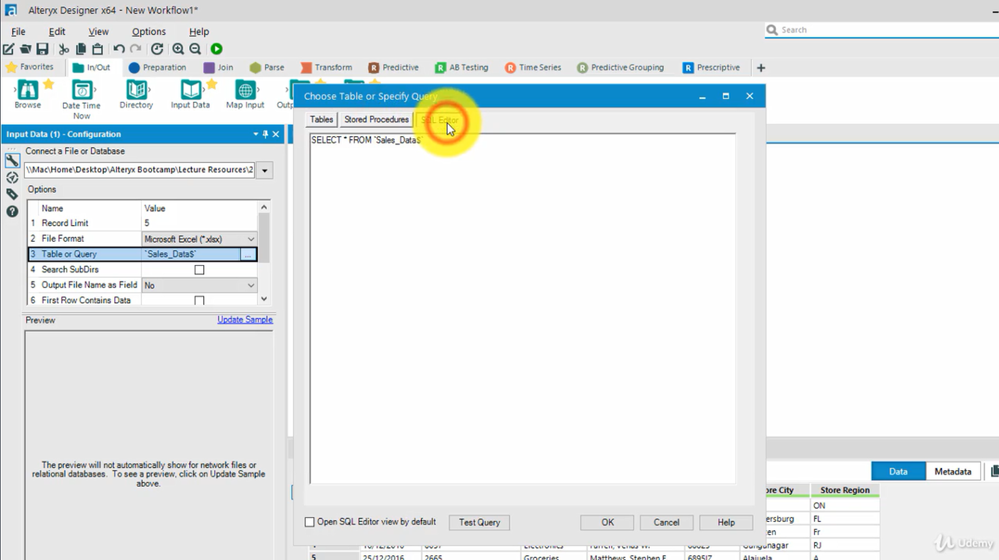This screenshot has width=999, height=560.
Task: Open a workflow with the folder icon
Action: point(25,49)
